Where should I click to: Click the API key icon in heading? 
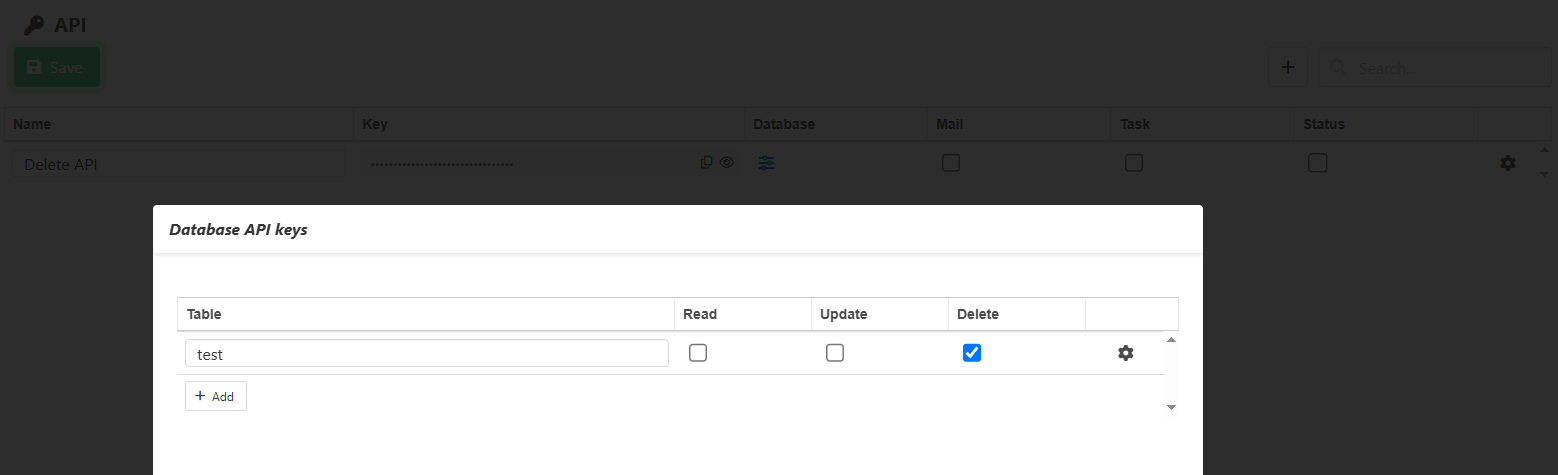pyautogui.click(x=34, y=26)
